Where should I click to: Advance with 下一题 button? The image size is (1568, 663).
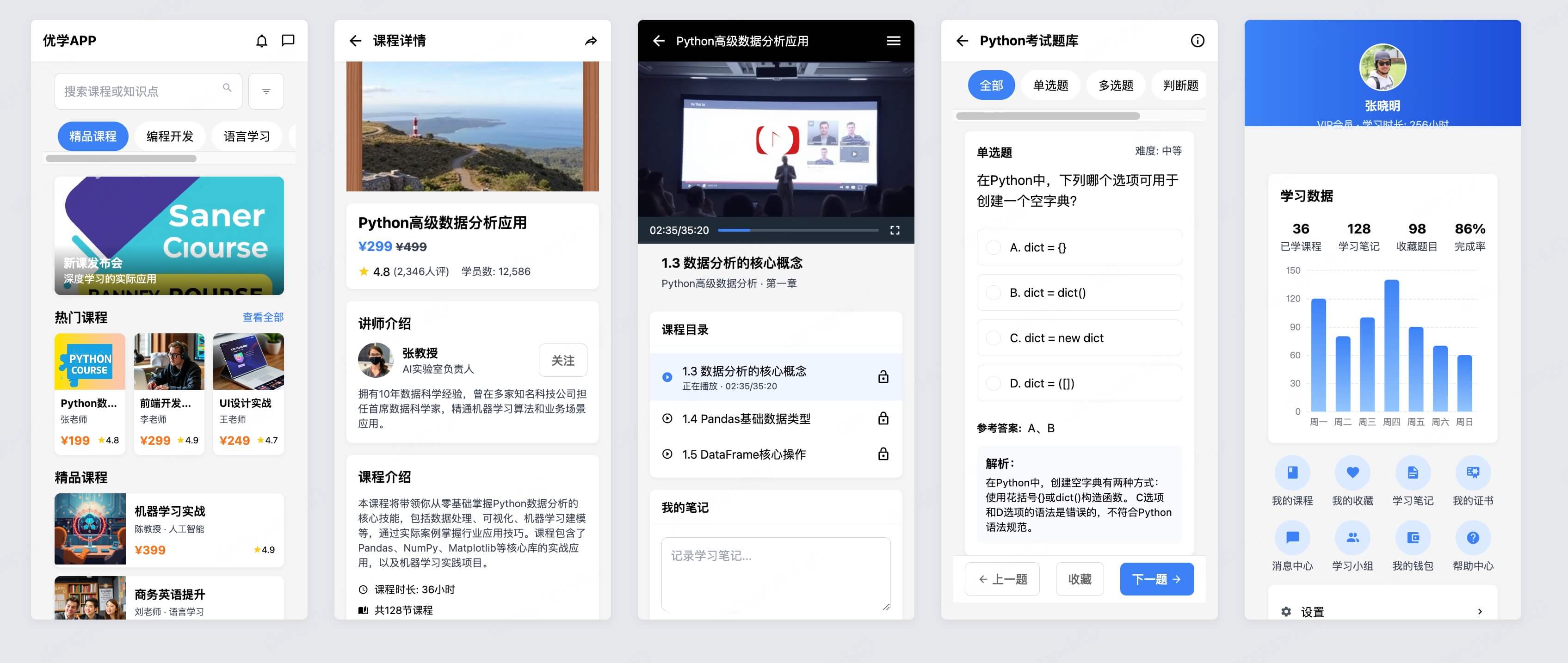click(x=1156, y=579)
